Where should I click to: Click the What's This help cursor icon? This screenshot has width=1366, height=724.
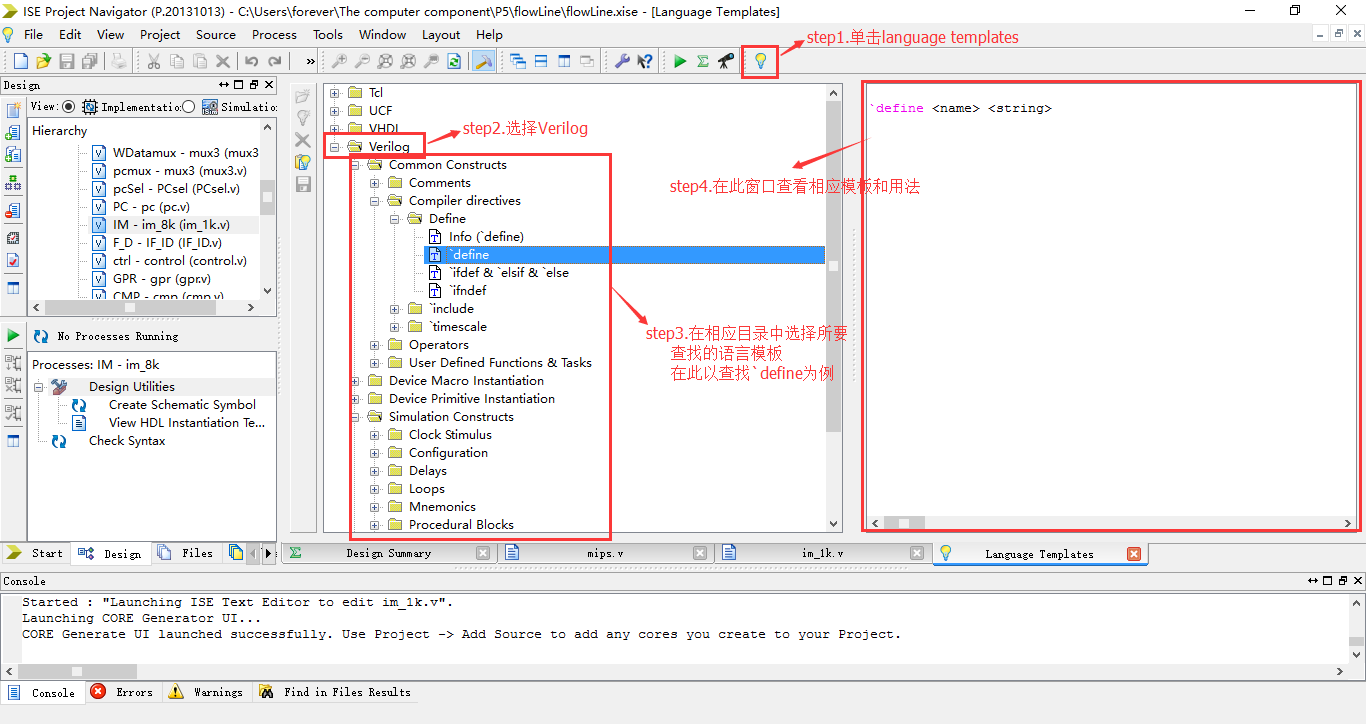click(x=645, y=61)
